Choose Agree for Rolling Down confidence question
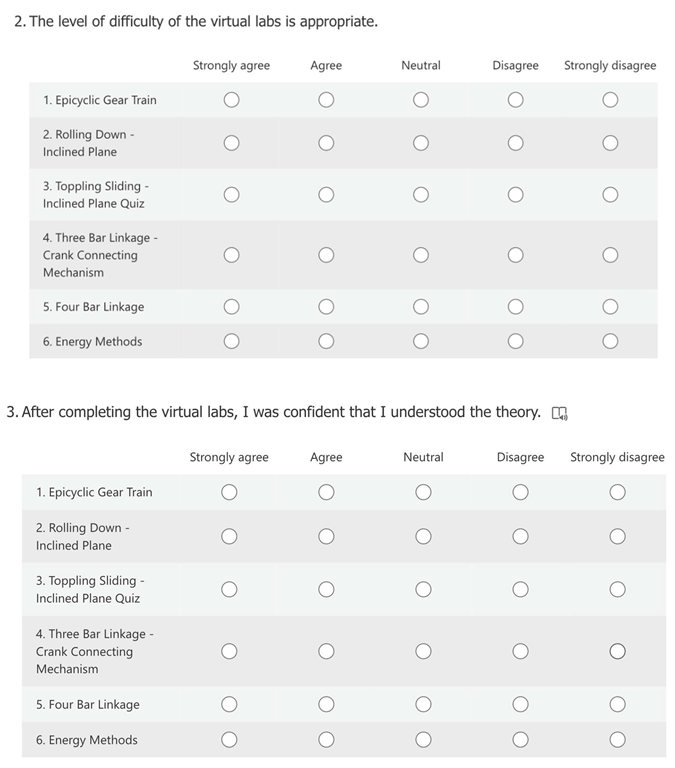Image resolution: width=675 pixels, height=768 pixels. [326, 537]
